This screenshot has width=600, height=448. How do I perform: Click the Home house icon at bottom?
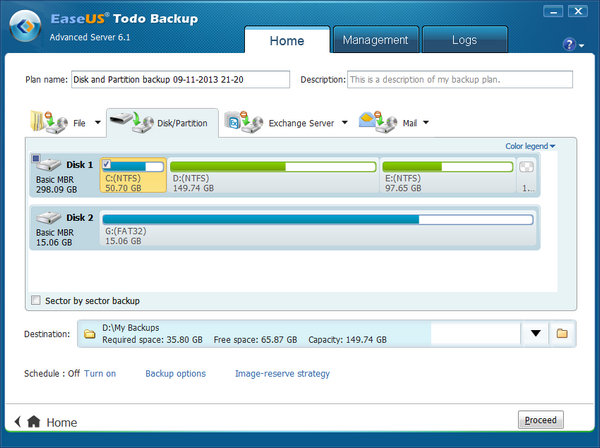34,422
